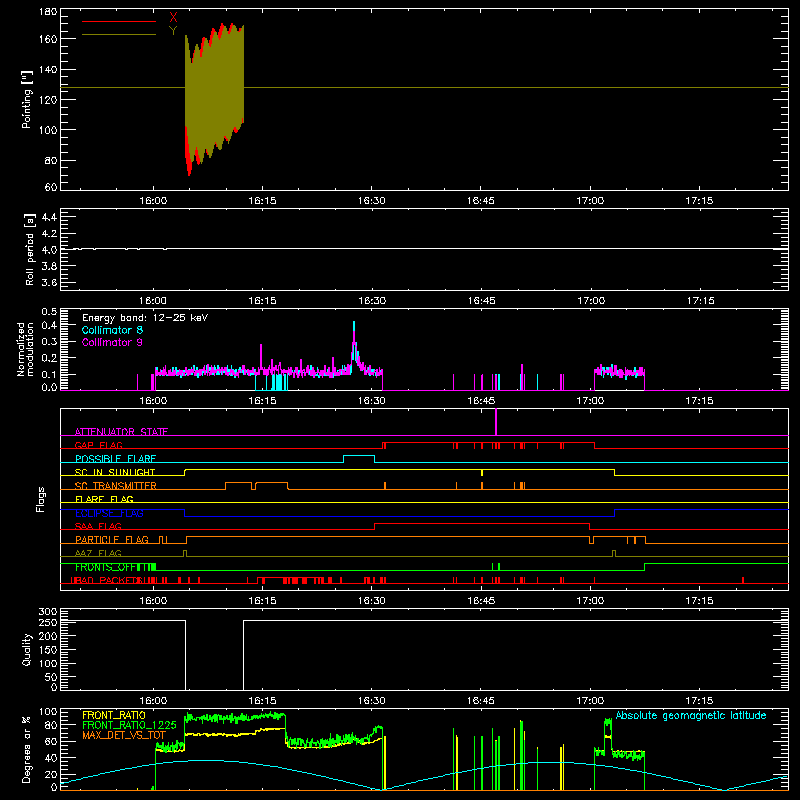Viewport: 800px width, 800px height.
Task: Click the Quality axis title
Action: click(x=27, y=649)
